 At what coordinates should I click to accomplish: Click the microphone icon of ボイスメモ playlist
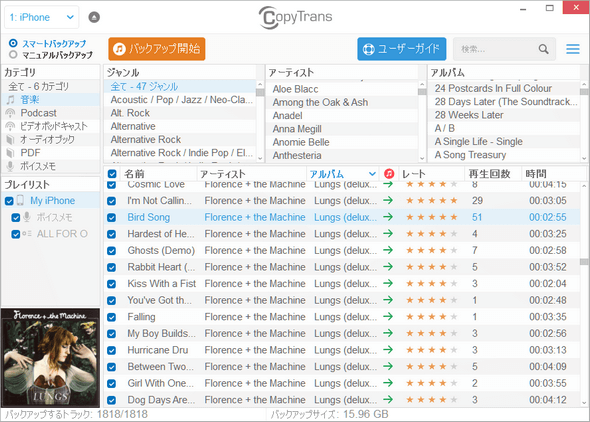click(27, 217)
